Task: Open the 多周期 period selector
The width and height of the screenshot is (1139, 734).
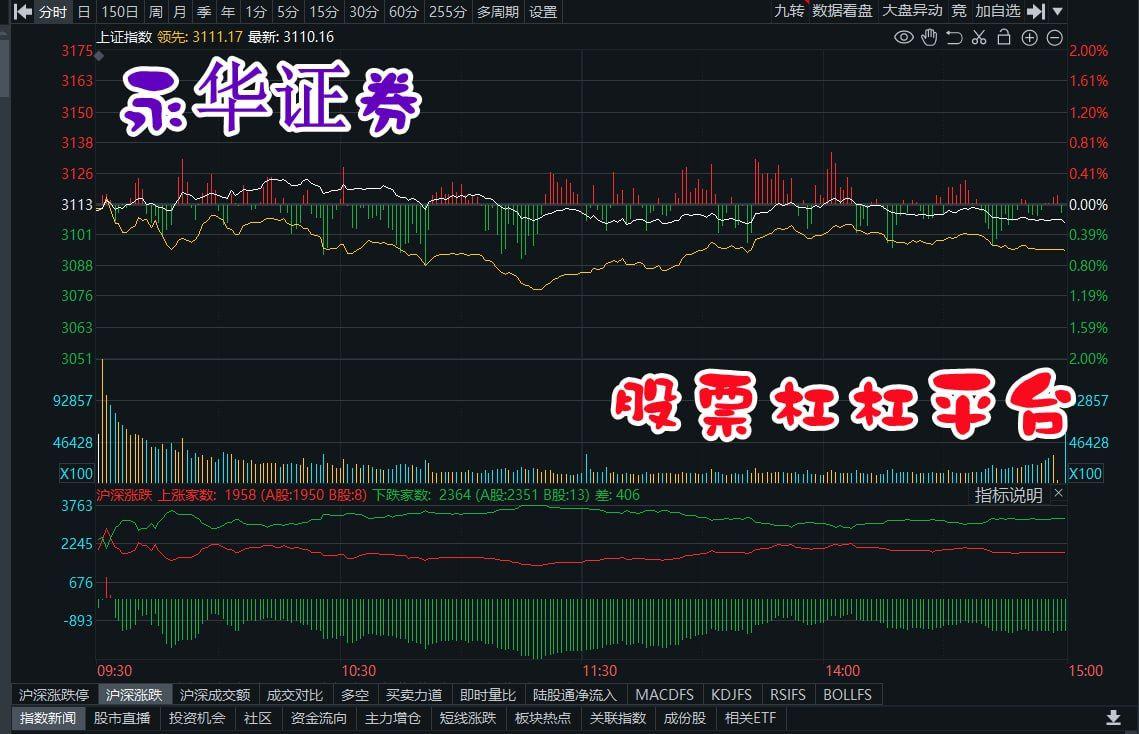Action: pyautogui.click(x=497, y=12)
